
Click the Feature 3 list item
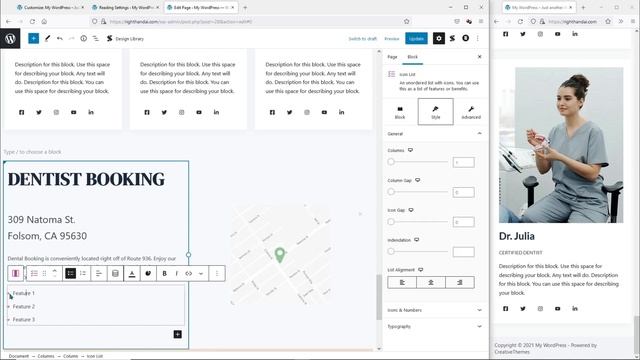(x=24, y=320)
